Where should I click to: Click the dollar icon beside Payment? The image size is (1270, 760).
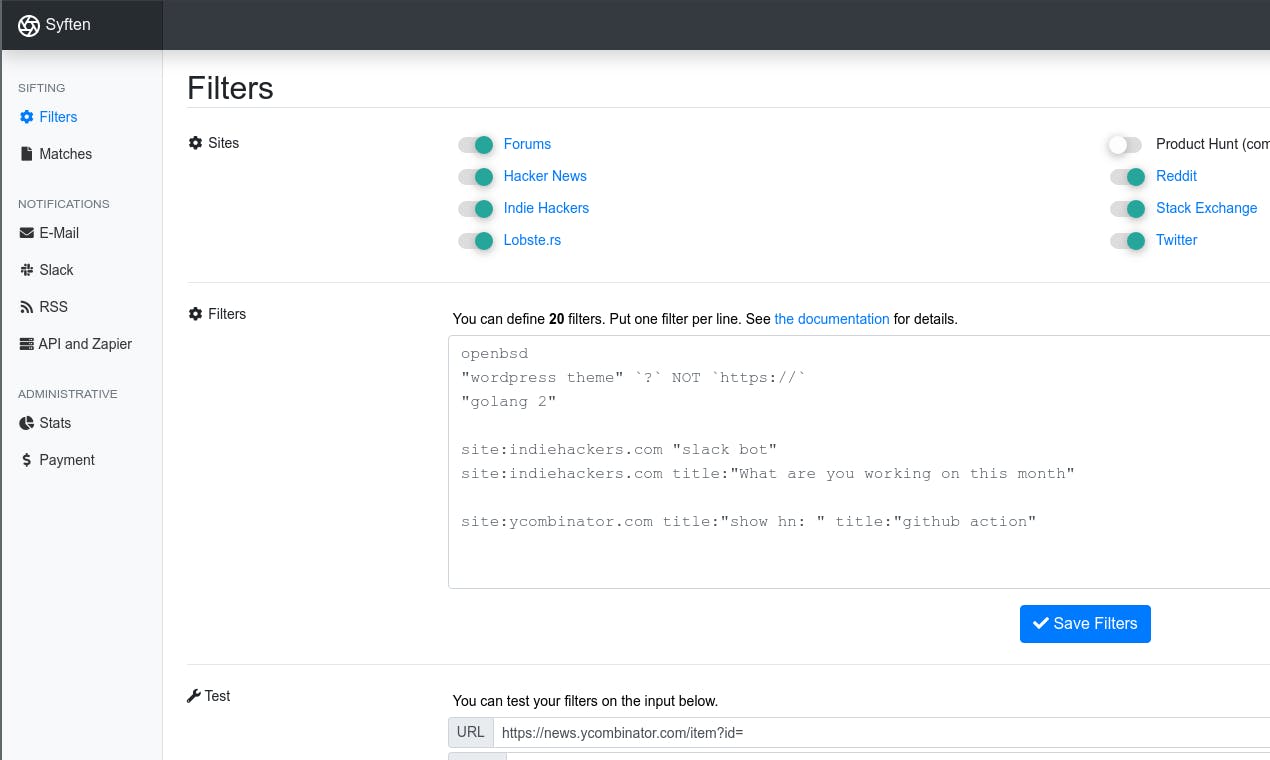click(27, 460)
